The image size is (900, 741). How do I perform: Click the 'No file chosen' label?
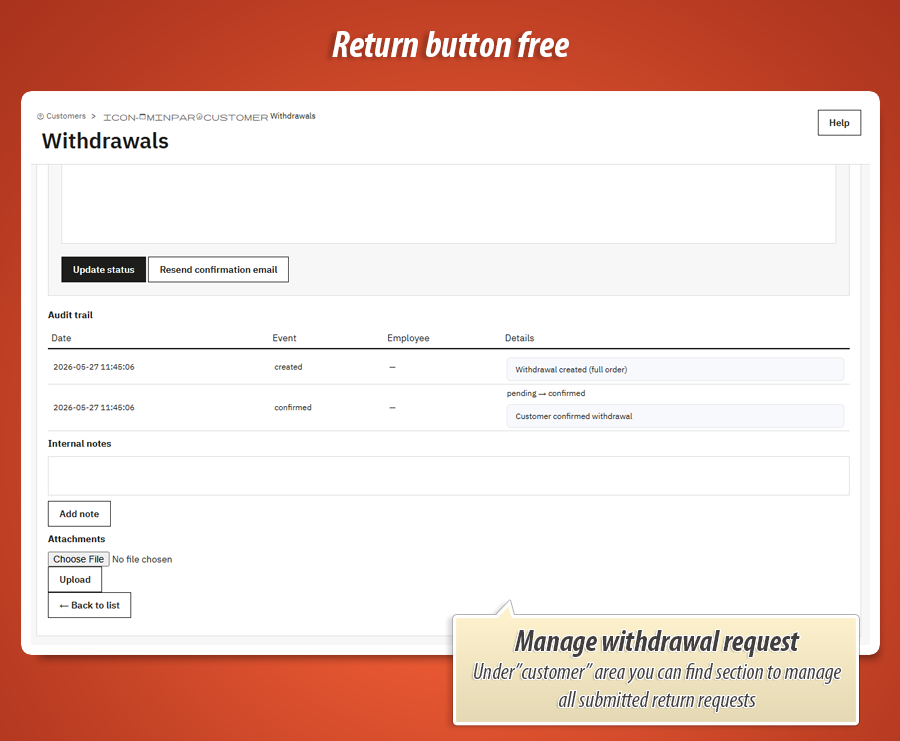[142, 559]
